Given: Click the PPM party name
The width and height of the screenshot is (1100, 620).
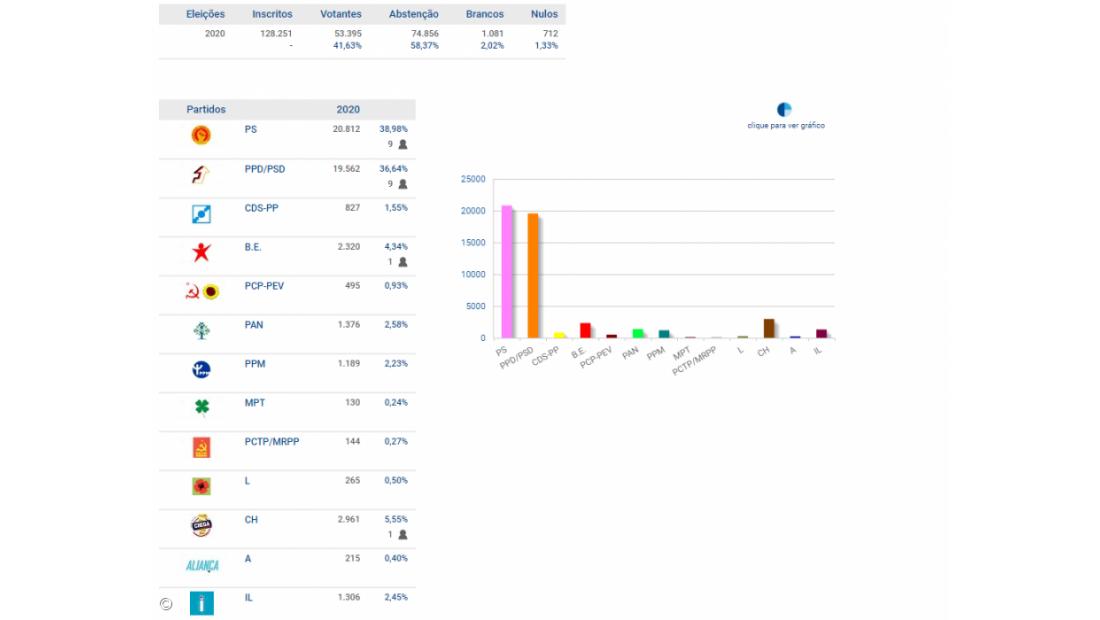Looking at the screenshot, I should pos(255,363).
